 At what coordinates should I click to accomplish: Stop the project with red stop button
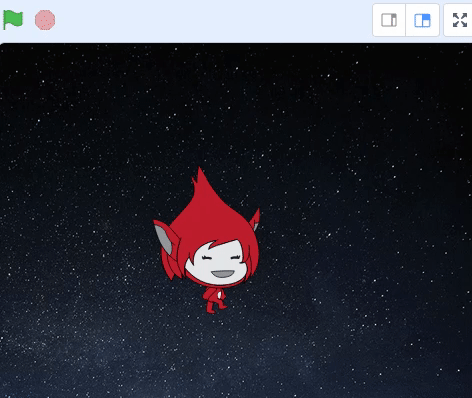coord(45,20)
